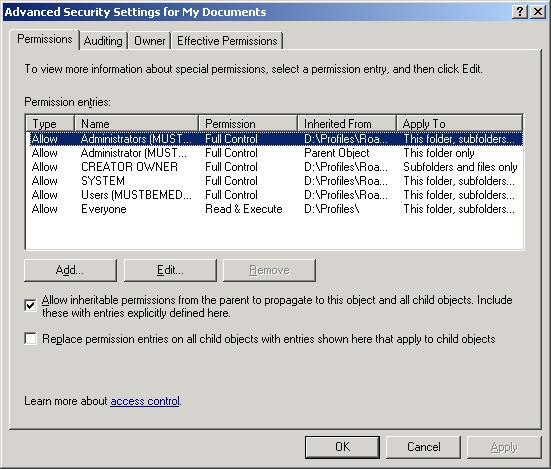Click the title bar help question mark button
The width and height of the screenshot is (551, 469).
[520, 12]
